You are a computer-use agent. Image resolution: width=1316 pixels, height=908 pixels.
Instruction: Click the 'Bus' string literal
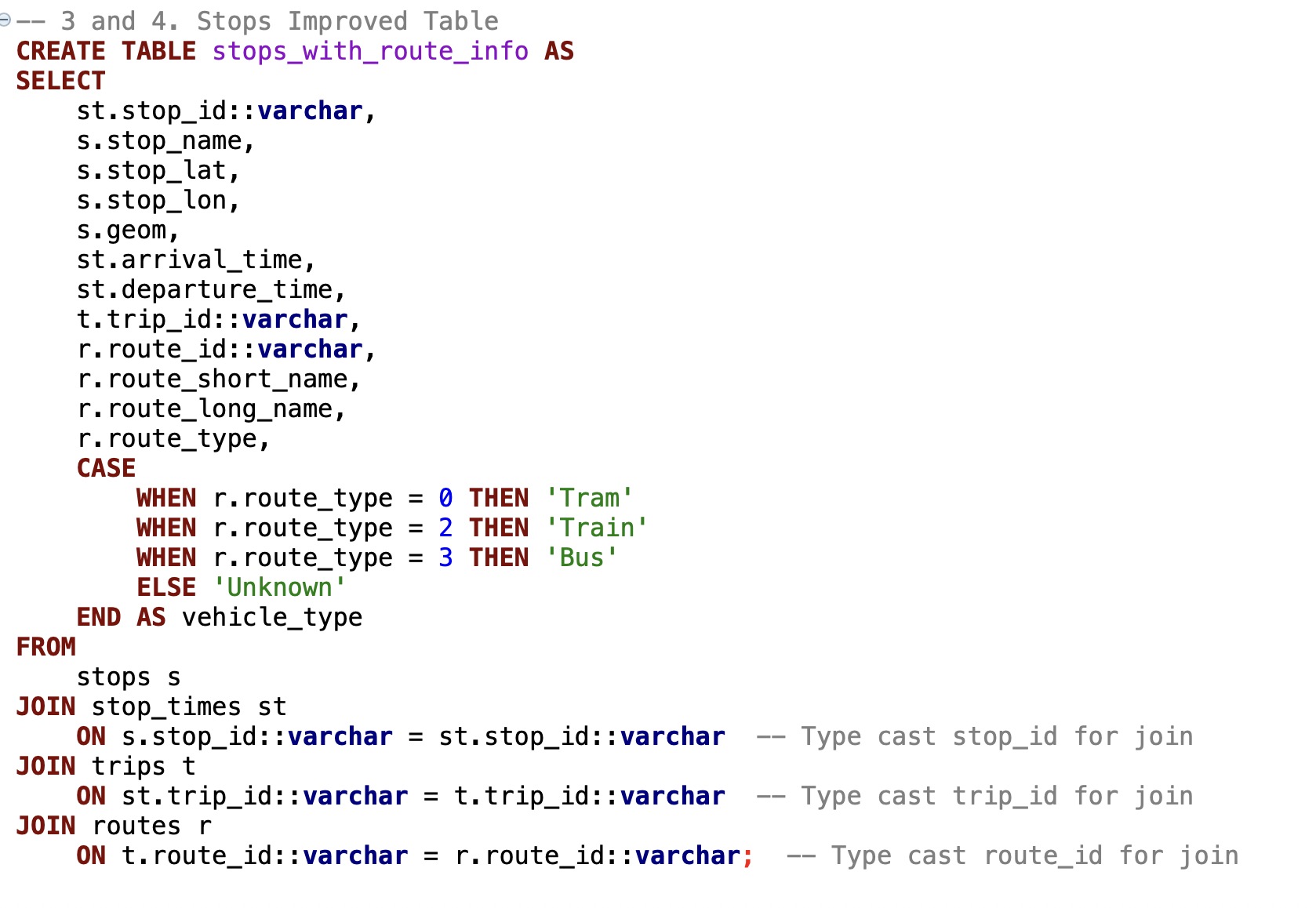[x=582, y=558]
